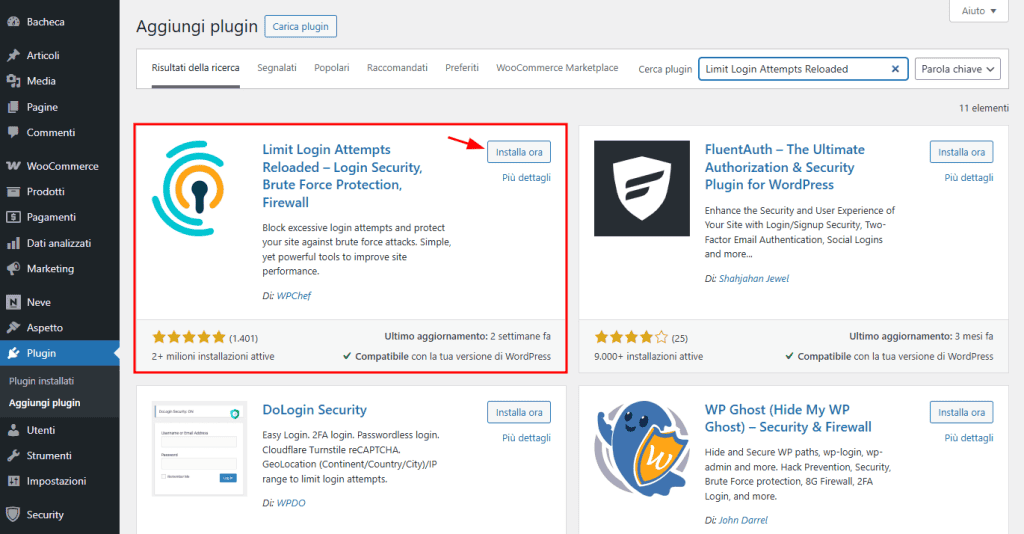
Task: Click the WP Ghost mascot logo
Action: pos(641,448)
